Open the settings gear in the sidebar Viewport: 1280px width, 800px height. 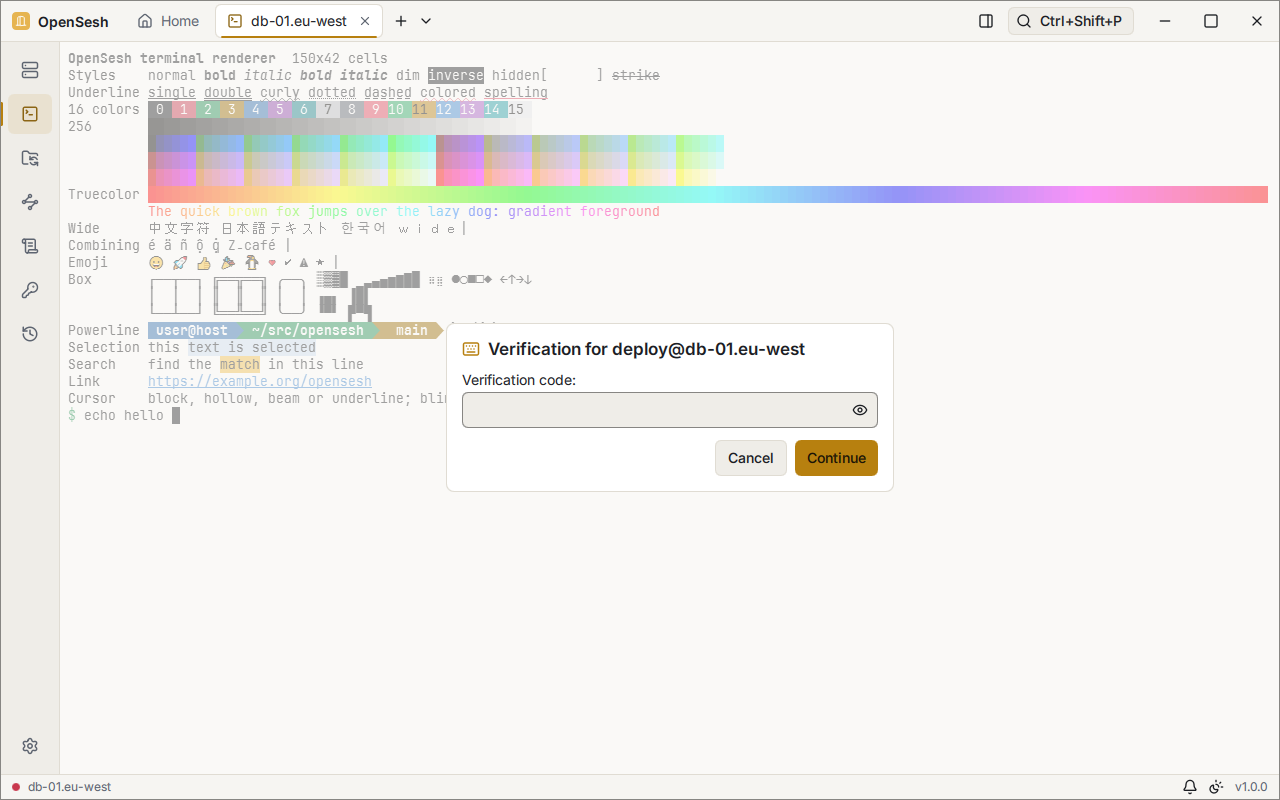pos(30,746)
